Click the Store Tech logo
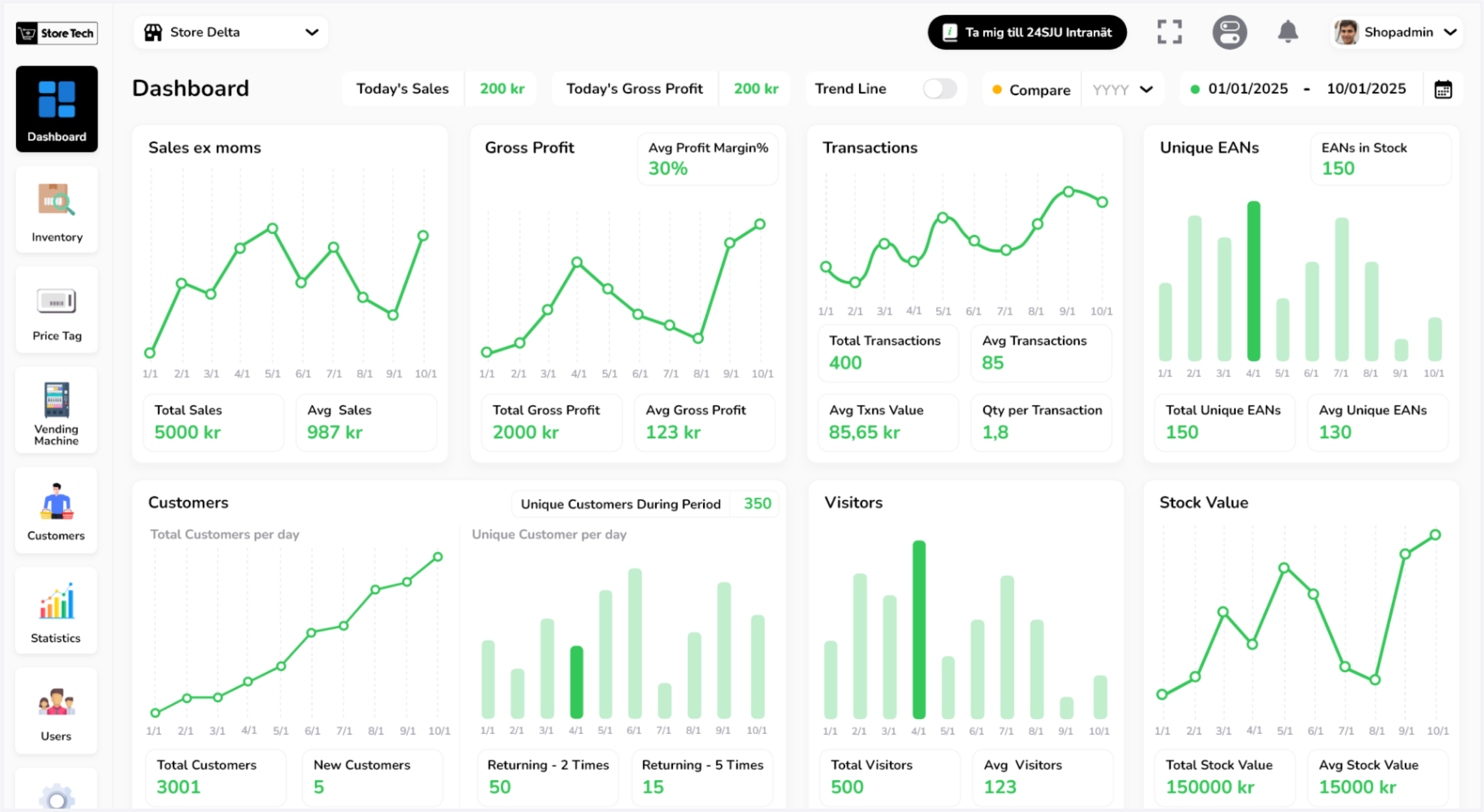This screenshot has width=1484, height=812. tap(56, 33)
